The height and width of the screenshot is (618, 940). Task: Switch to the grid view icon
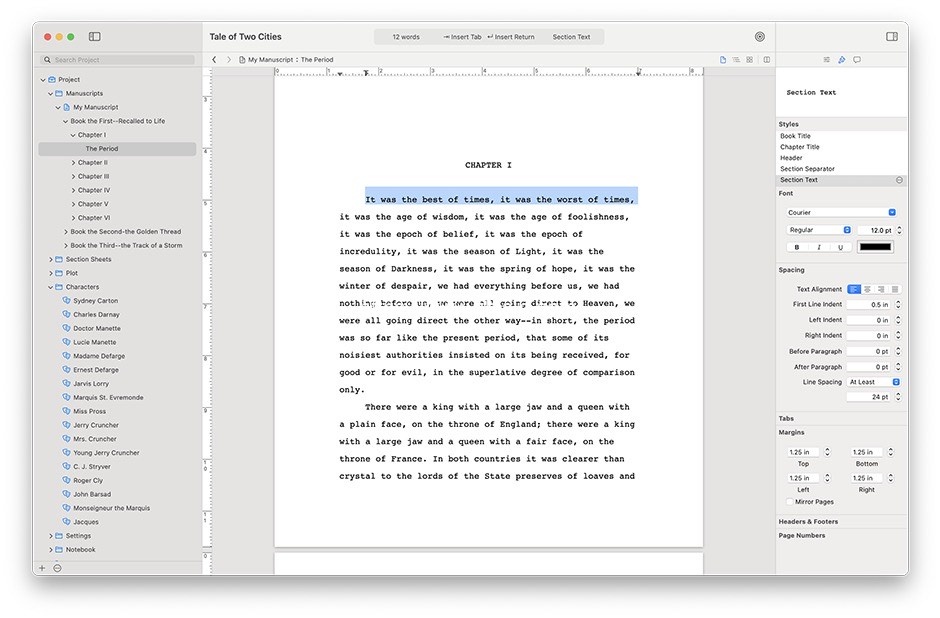(750, 60)
